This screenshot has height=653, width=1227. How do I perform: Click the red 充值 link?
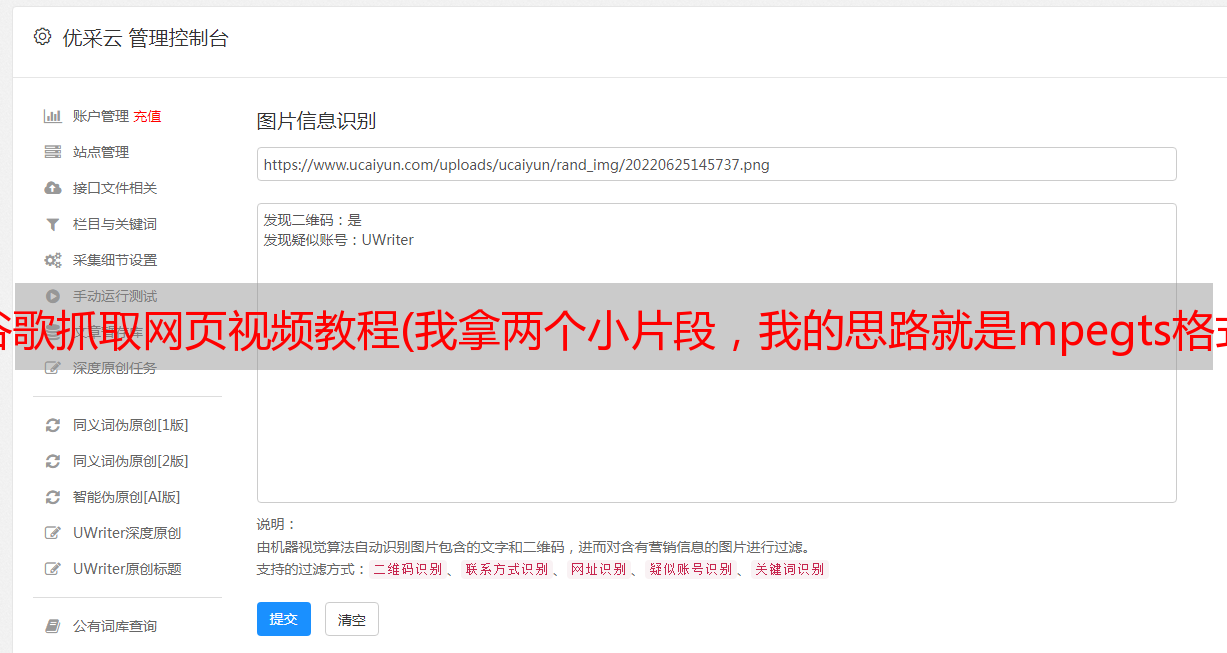147,116
